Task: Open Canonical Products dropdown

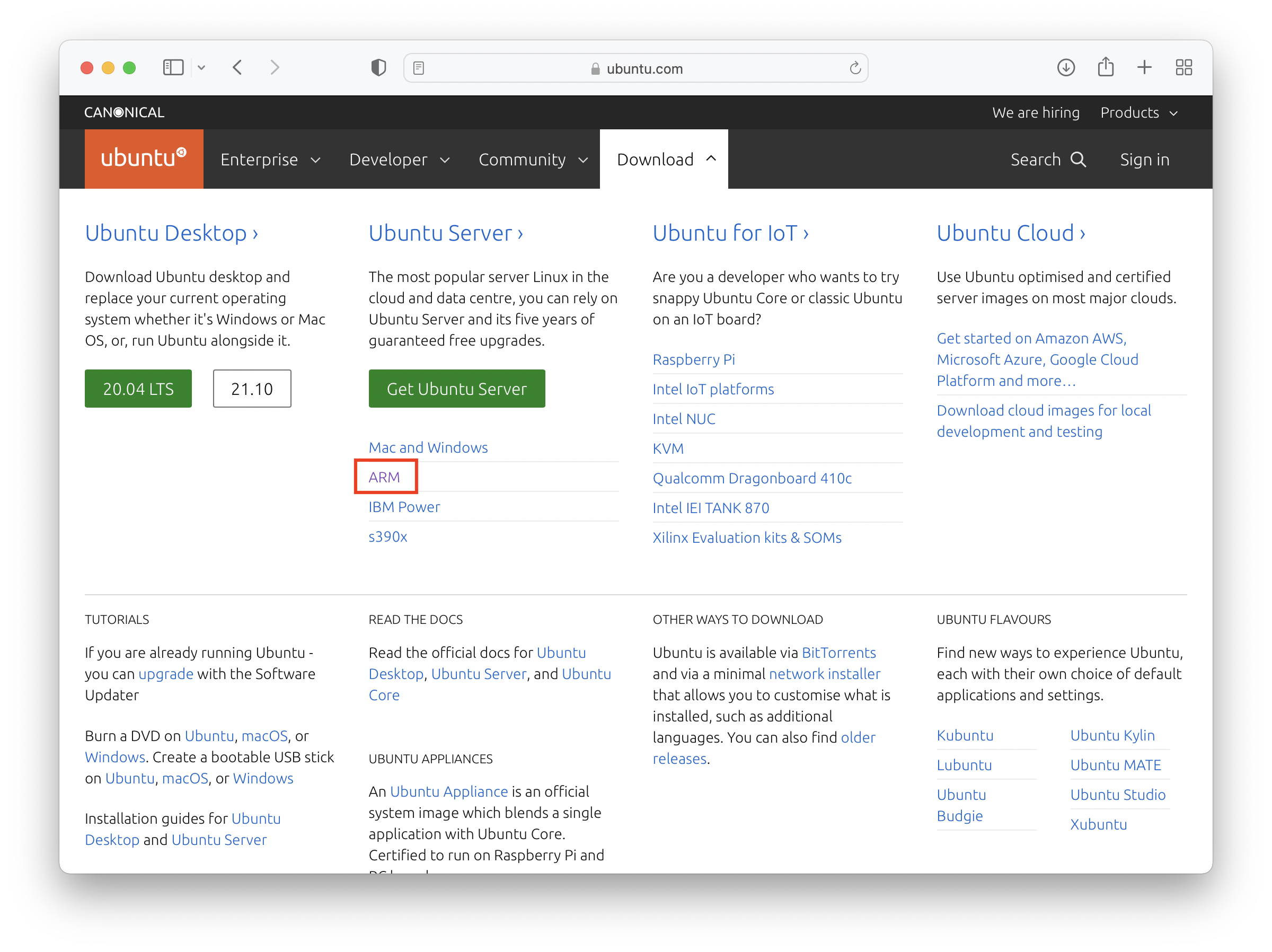Action: click(1138, 113)
